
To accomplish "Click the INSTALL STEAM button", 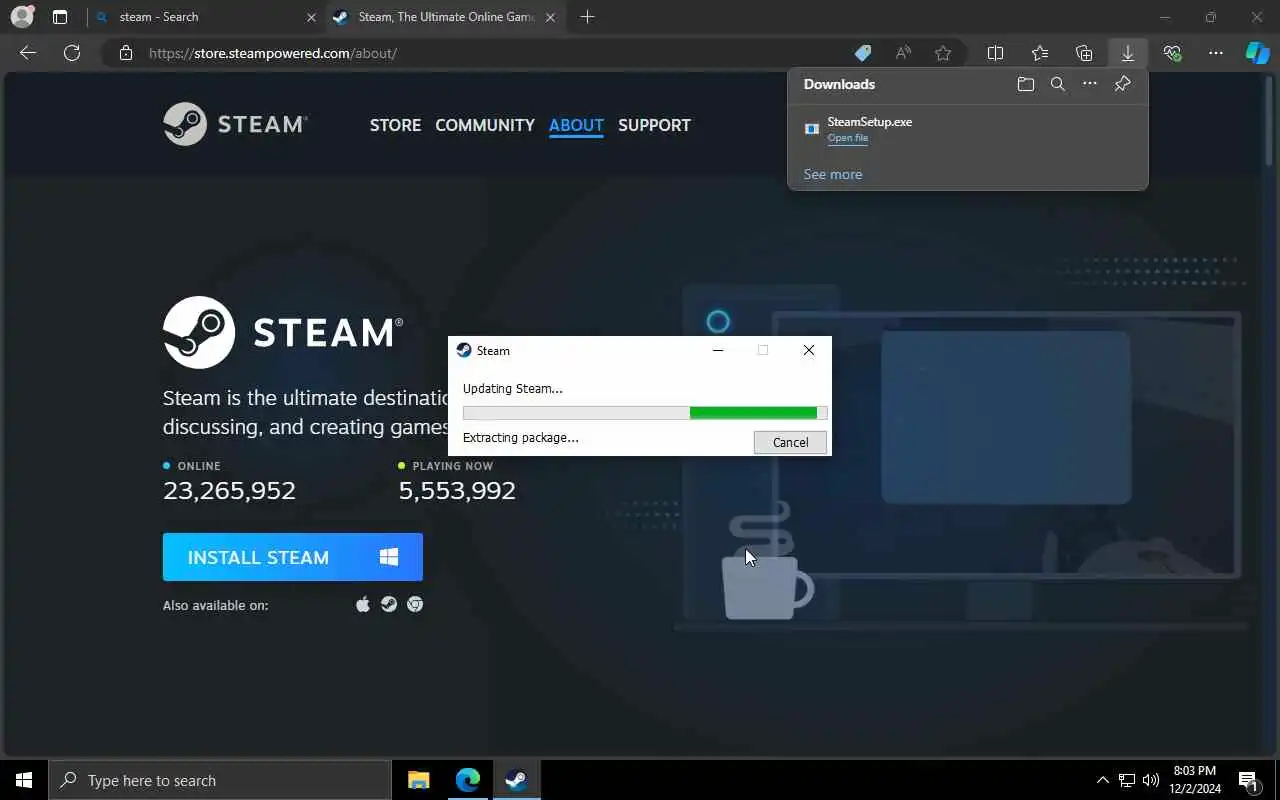I will tap(293, 557).
